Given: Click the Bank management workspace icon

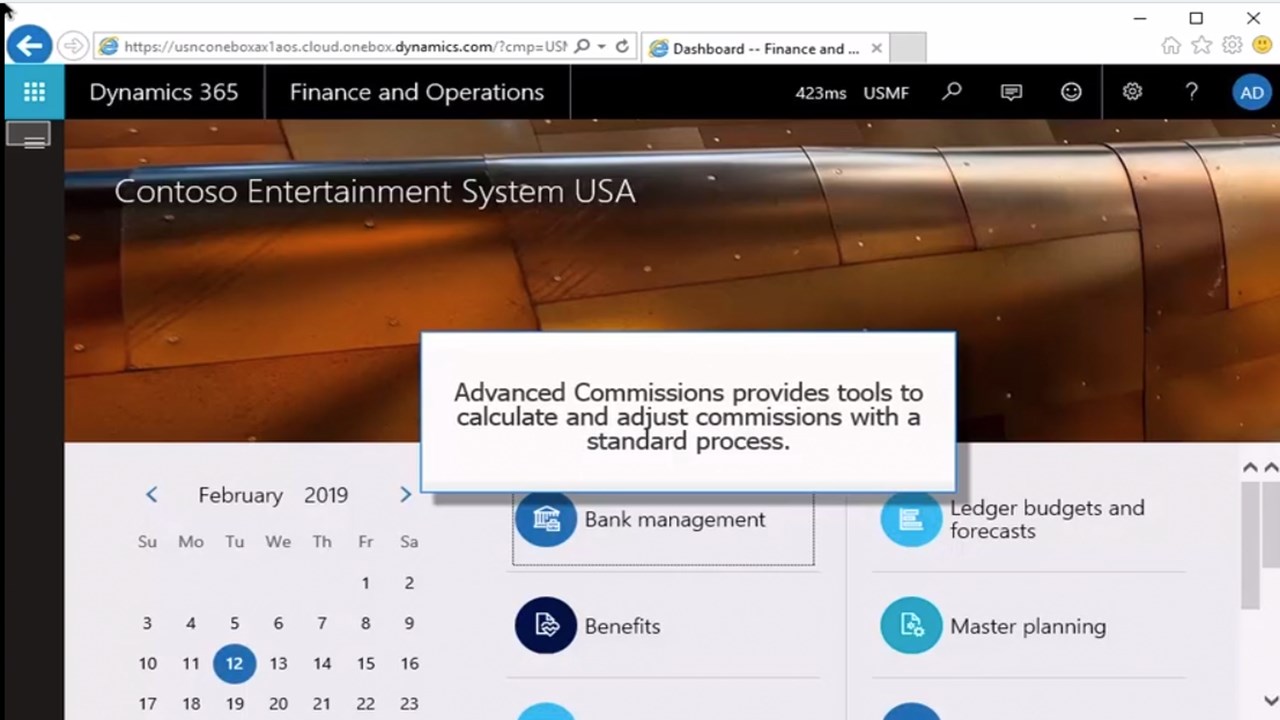Looking at the screenshot, I should coord(546,519).
